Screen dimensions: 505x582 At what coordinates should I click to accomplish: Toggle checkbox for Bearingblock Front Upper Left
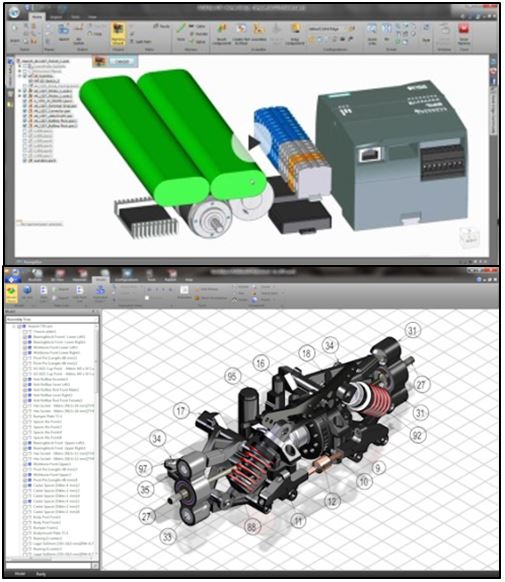click(x=26, y=443)
